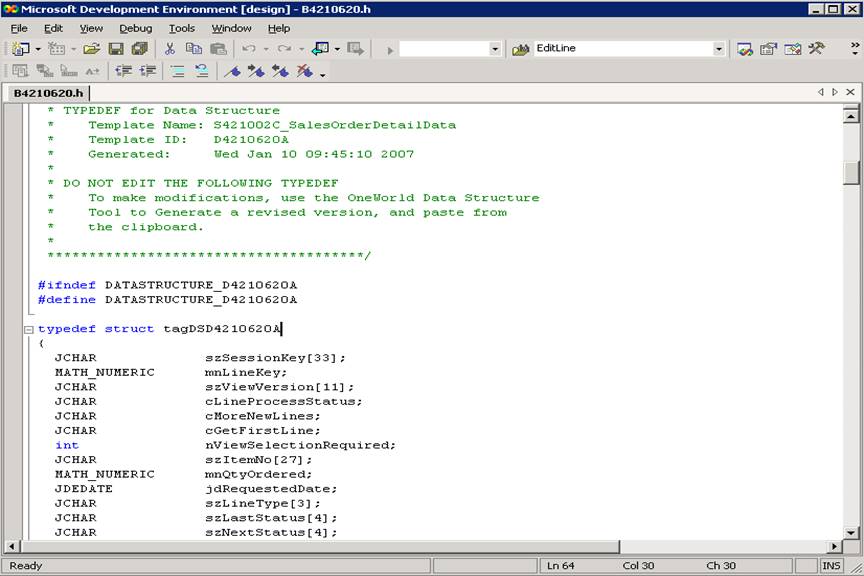Click the List Members icon
This screenshot has width=864, height=576.
[20, 71]
